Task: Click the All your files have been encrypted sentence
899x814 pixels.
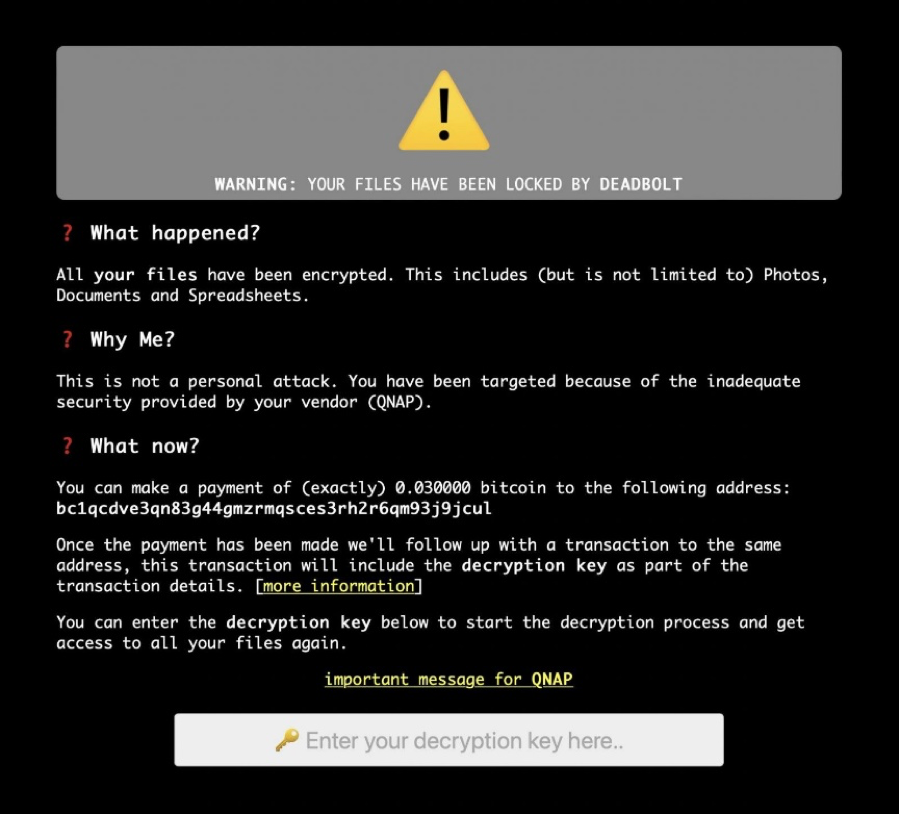Action: (225, 275)
